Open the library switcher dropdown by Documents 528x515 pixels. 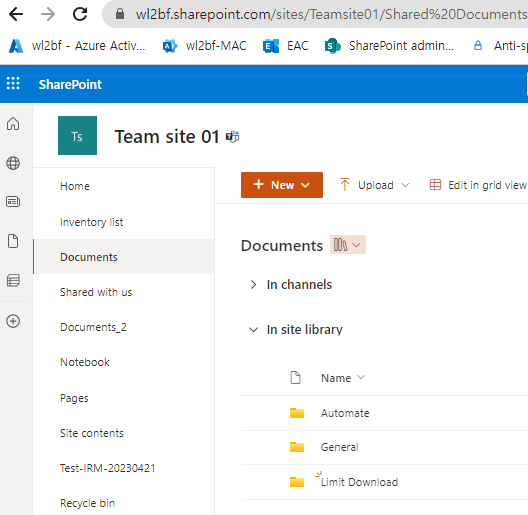348,245
